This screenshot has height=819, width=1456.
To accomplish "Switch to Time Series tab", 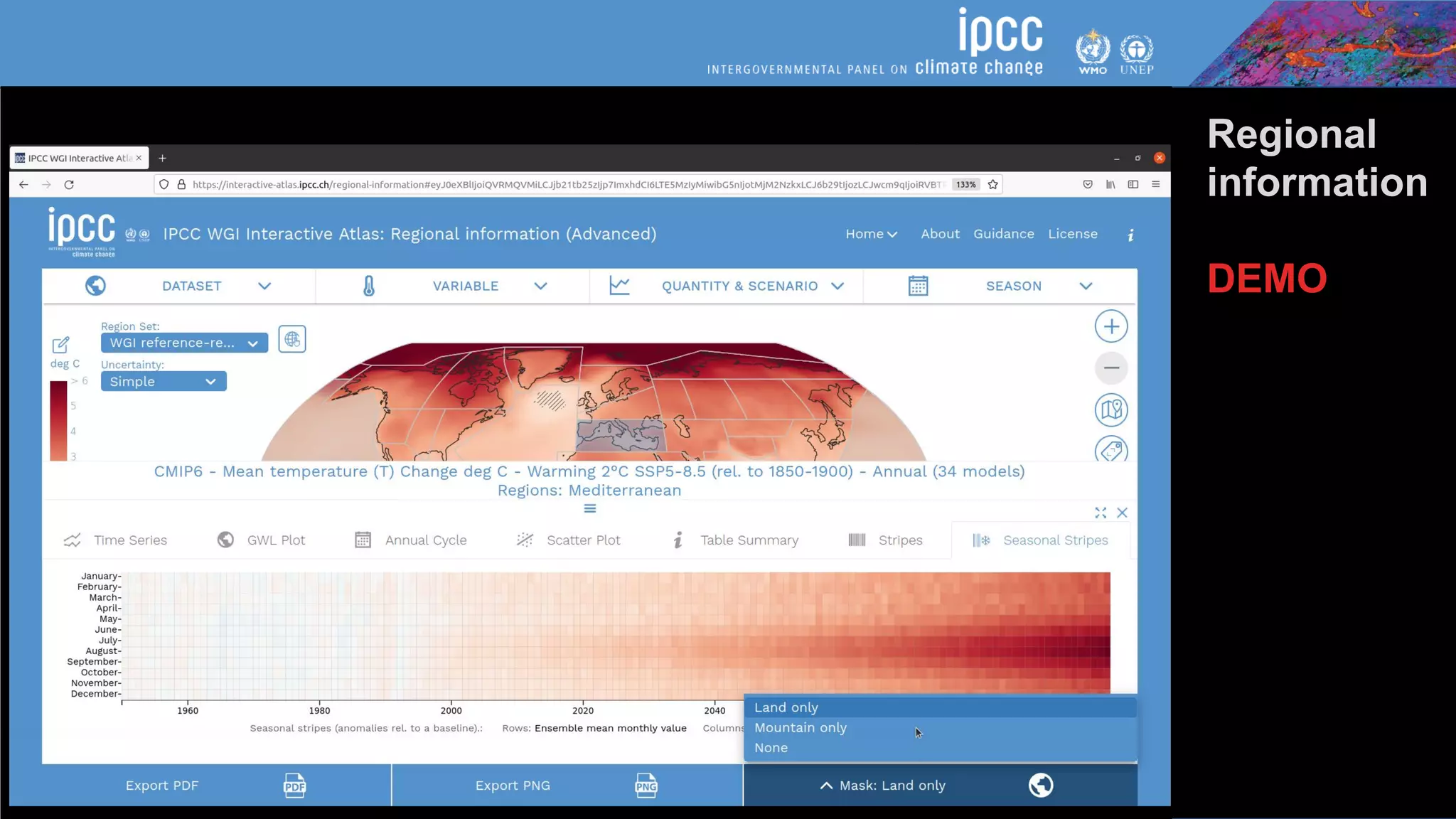I will pos(115,540).
